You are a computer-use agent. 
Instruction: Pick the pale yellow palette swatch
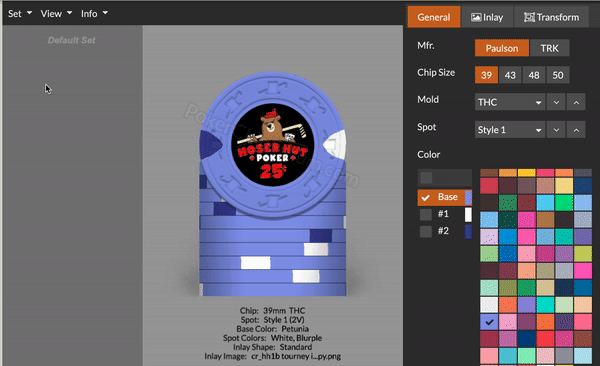click(x=564, y=186)
